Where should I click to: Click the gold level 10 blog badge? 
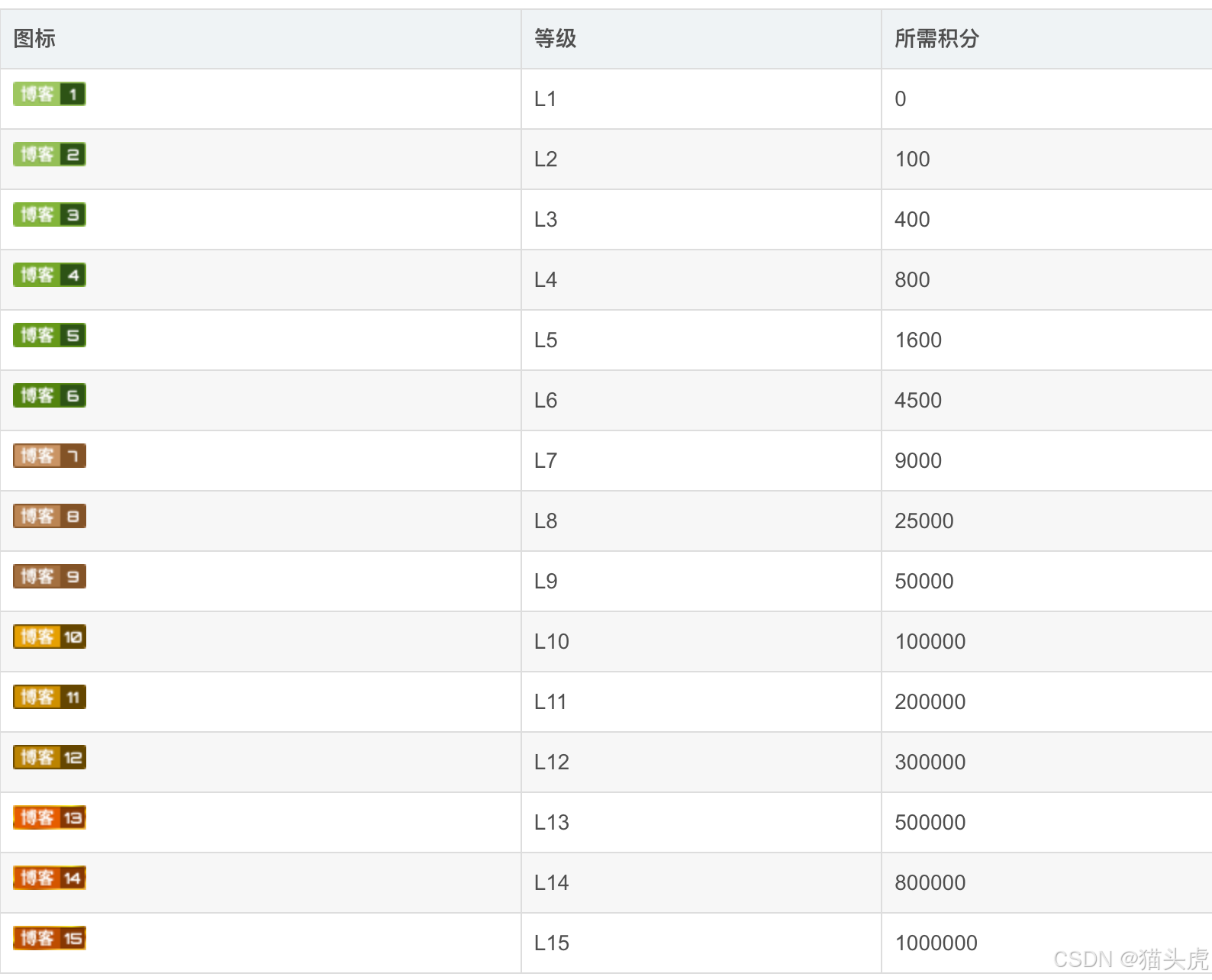50,637
